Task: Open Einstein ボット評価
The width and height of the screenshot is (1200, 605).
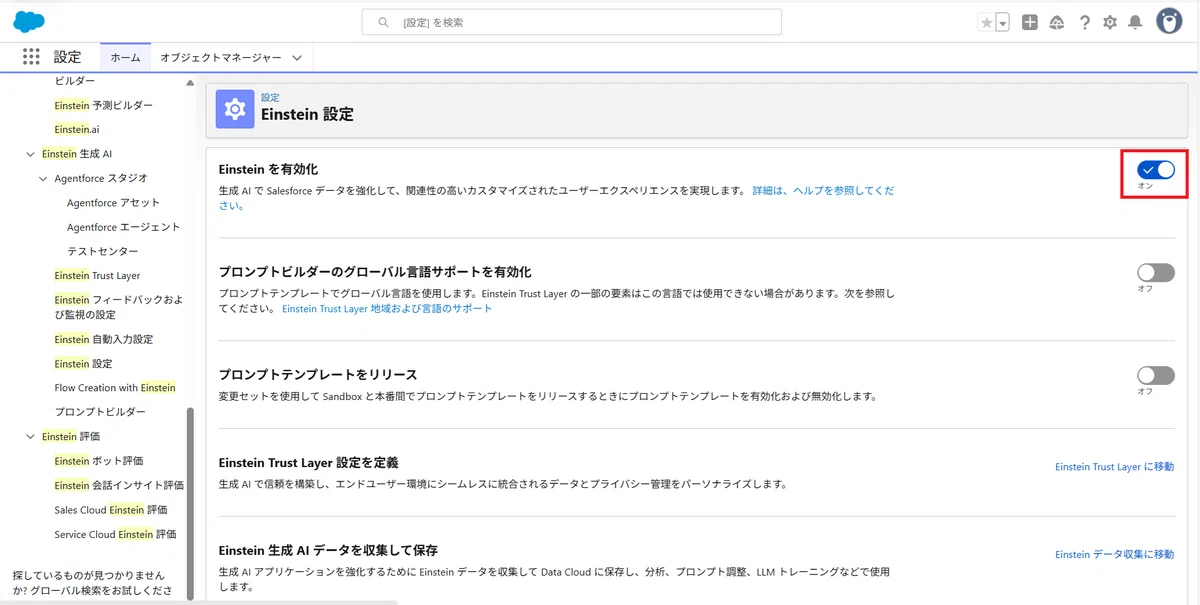Action: (99, 461)
